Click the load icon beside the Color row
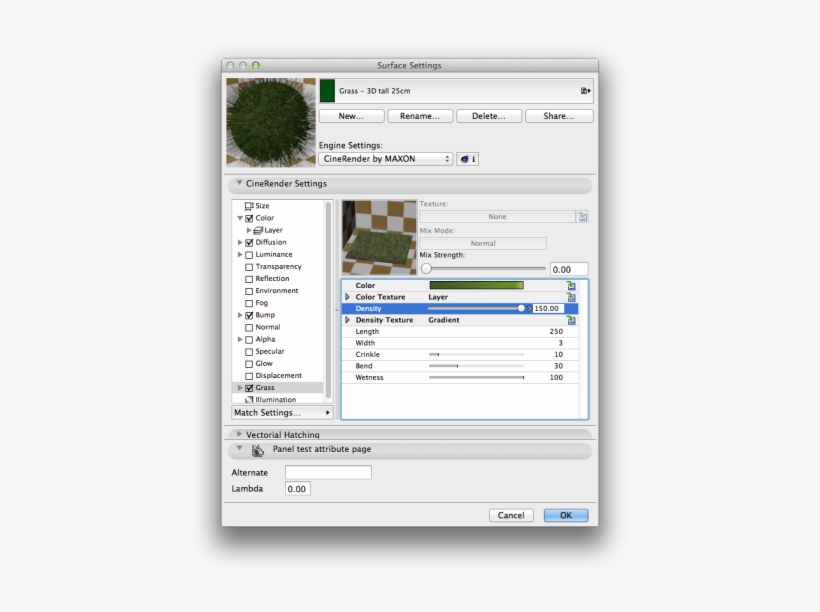 tap(571, 285)
